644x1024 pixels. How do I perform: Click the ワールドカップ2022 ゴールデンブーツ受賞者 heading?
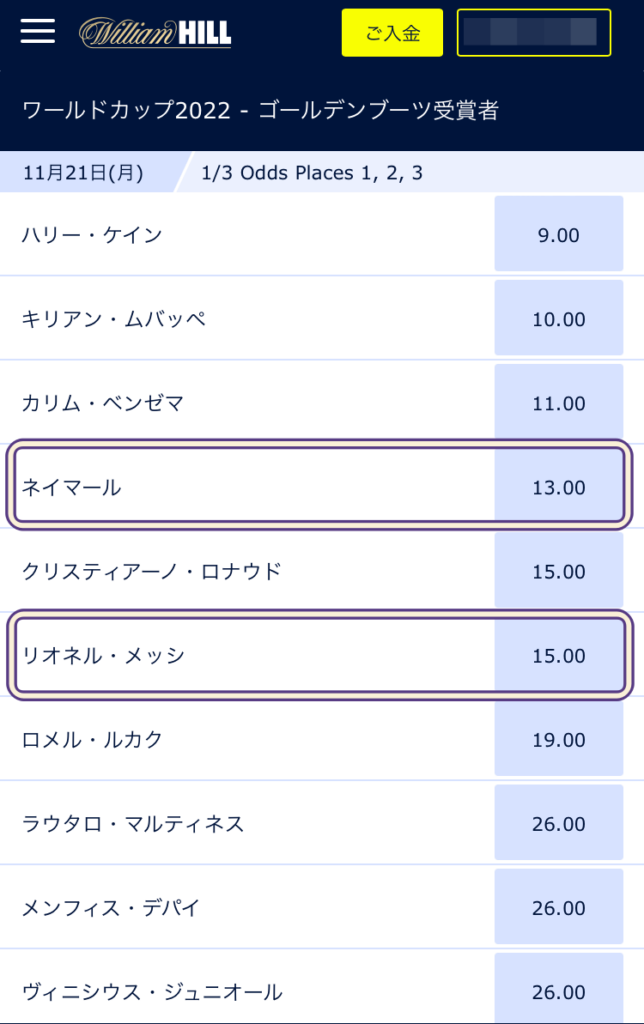(x=259, y=110)
